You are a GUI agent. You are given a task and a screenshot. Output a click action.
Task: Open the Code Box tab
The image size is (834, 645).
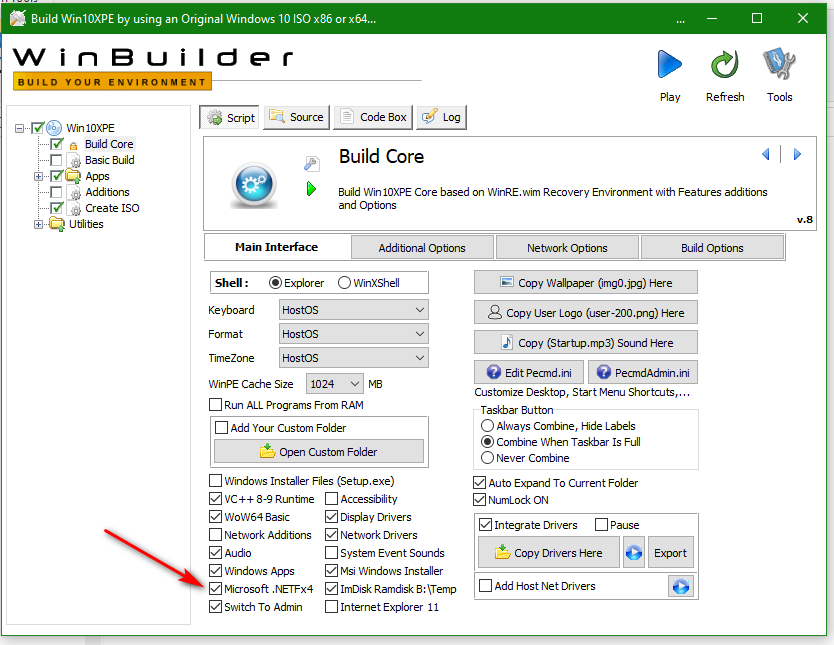click(373, 117)
